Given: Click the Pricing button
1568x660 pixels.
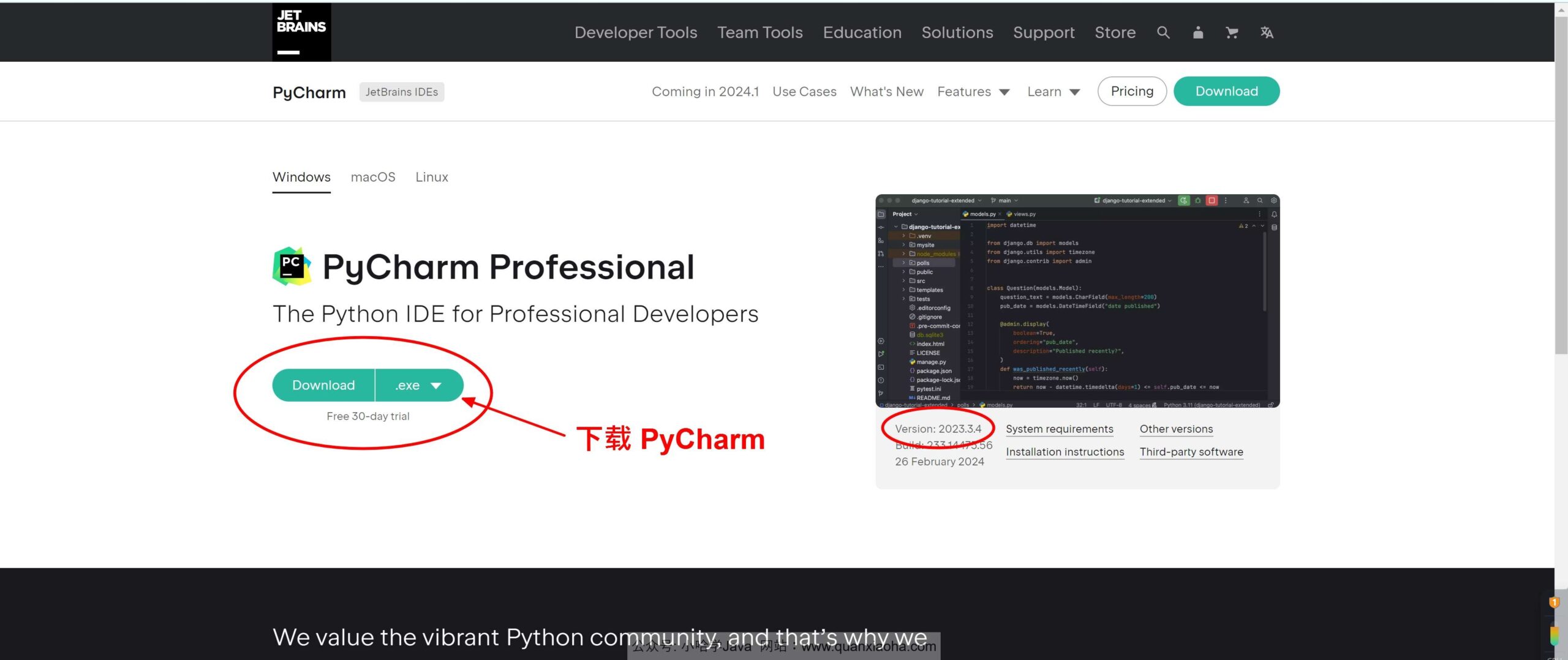Looking at the screenshot, I should [1132, 91].
